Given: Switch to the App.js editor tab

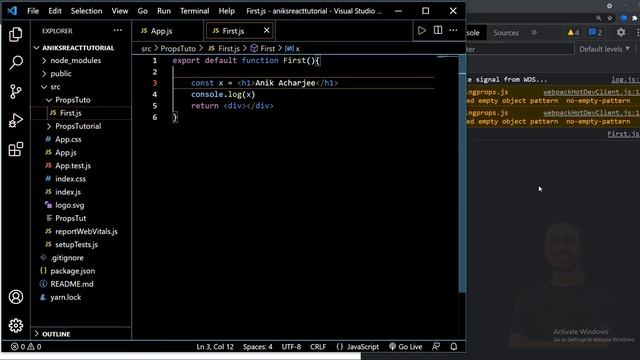Looking at the screenshot, I should 161,31.
